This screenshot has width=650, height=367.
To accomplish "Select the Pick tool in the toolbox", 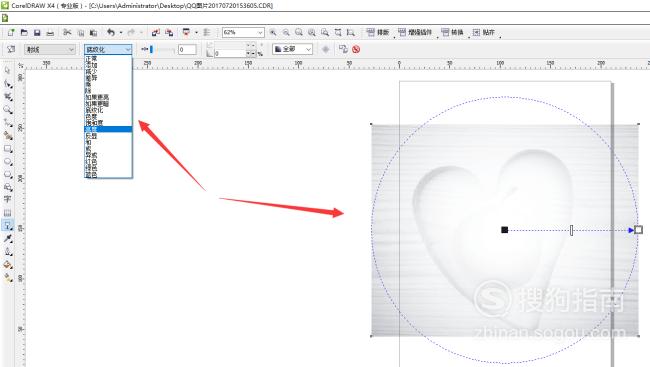I will (x=7, y=70).
